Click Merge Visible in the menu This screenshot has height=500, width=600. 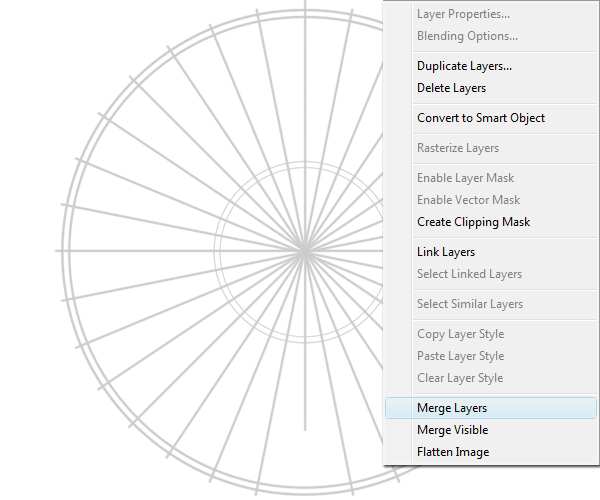click(452, 430)
